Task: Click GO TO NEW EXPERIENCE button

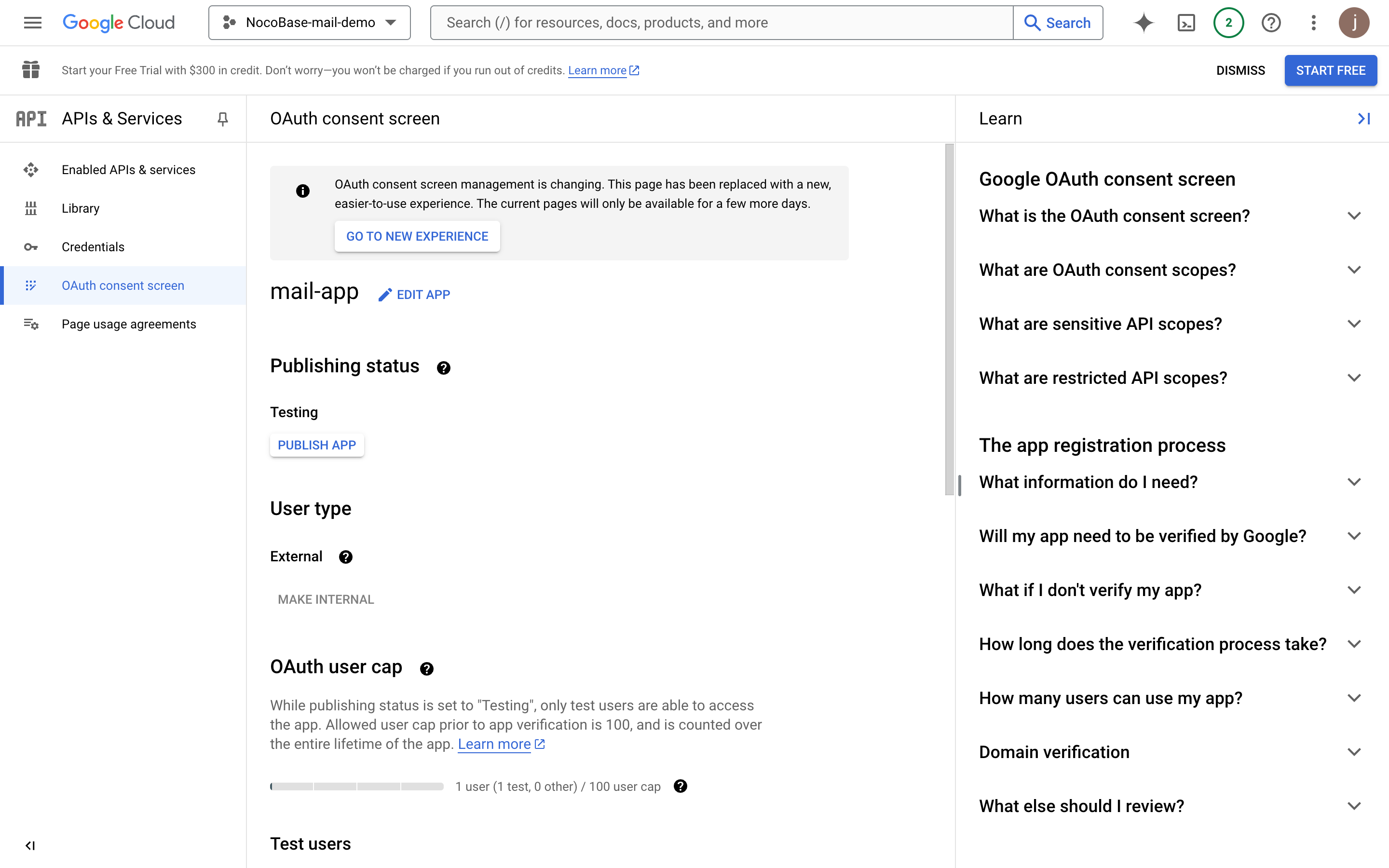Action: [417, 236]
